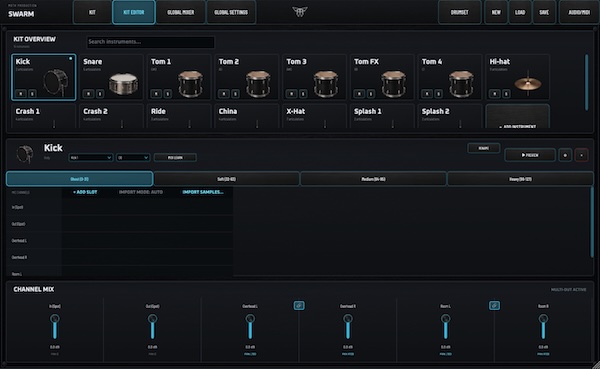Solo the Snare instrument
Image resolution: width=600 pixels, height=369 pixels.
pyautogui.click(x=100, y=93)
